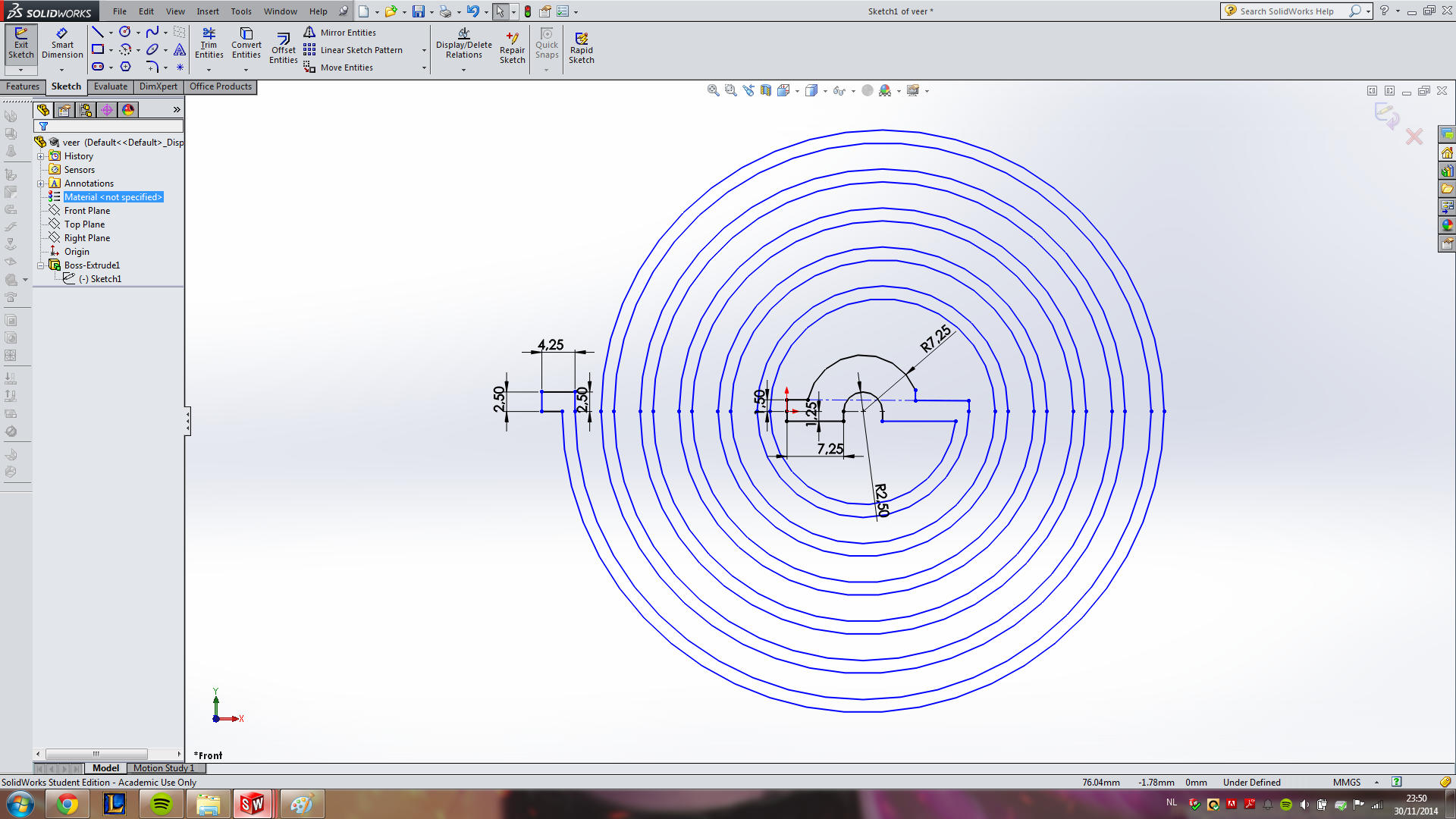Open Hide/Show Items glasses icon
Viewport: 1456px width, 819px height.
(839, 90)
